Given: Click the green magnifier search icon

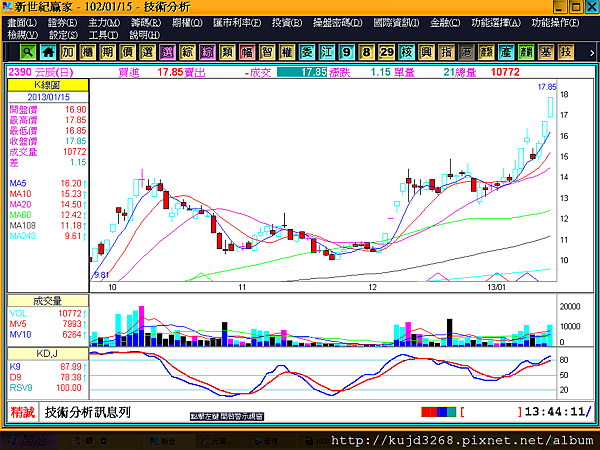Looking at the screenshot, I should coord(28,52).
